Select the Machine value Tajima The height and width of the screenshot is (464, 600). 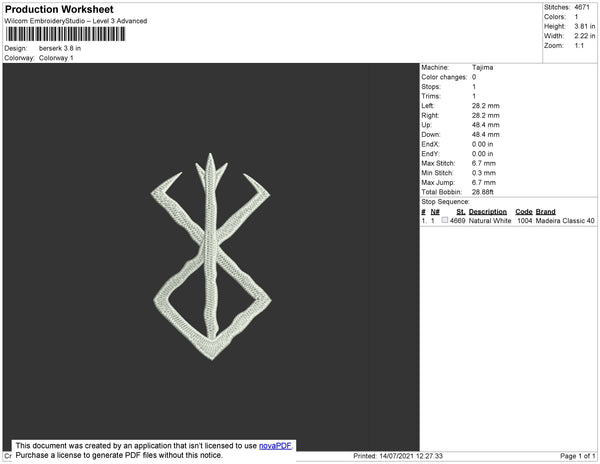[x=483, y=67]
